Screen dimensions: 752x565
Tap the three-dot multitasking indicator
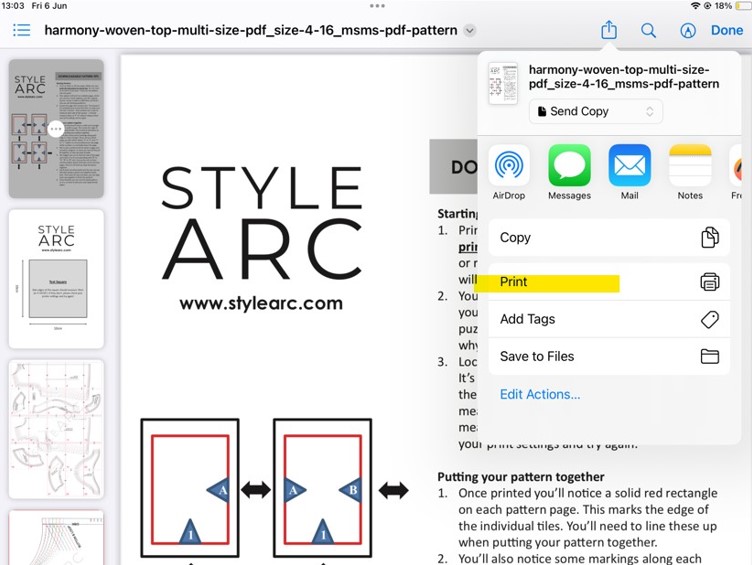point(377,6)
